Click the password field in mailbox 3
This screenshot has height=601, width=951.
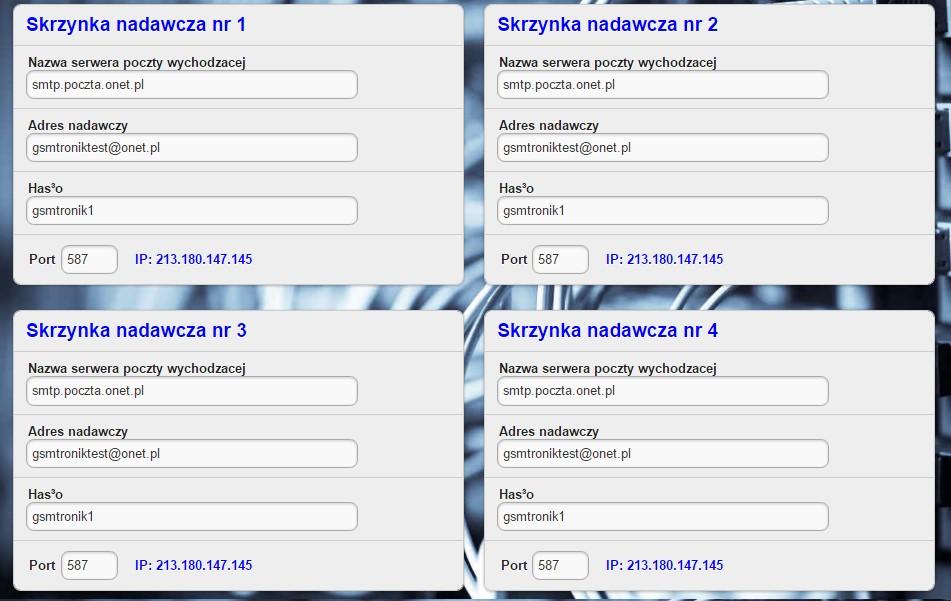click(x=192, y=517)
